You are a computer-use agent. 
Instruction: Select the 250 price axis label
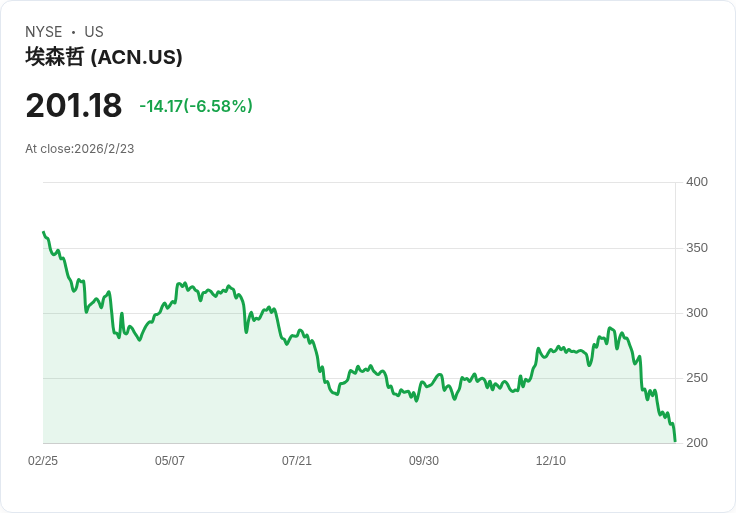(697, 378)
